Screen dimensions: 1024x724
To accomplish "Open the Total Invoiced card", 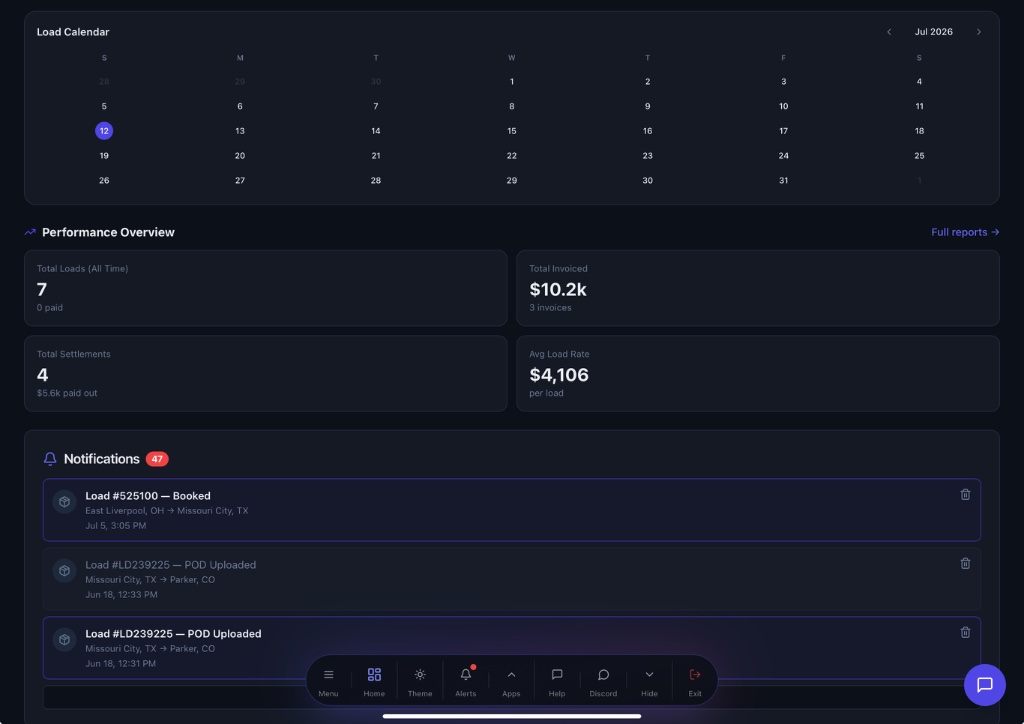I will [758, 288].
